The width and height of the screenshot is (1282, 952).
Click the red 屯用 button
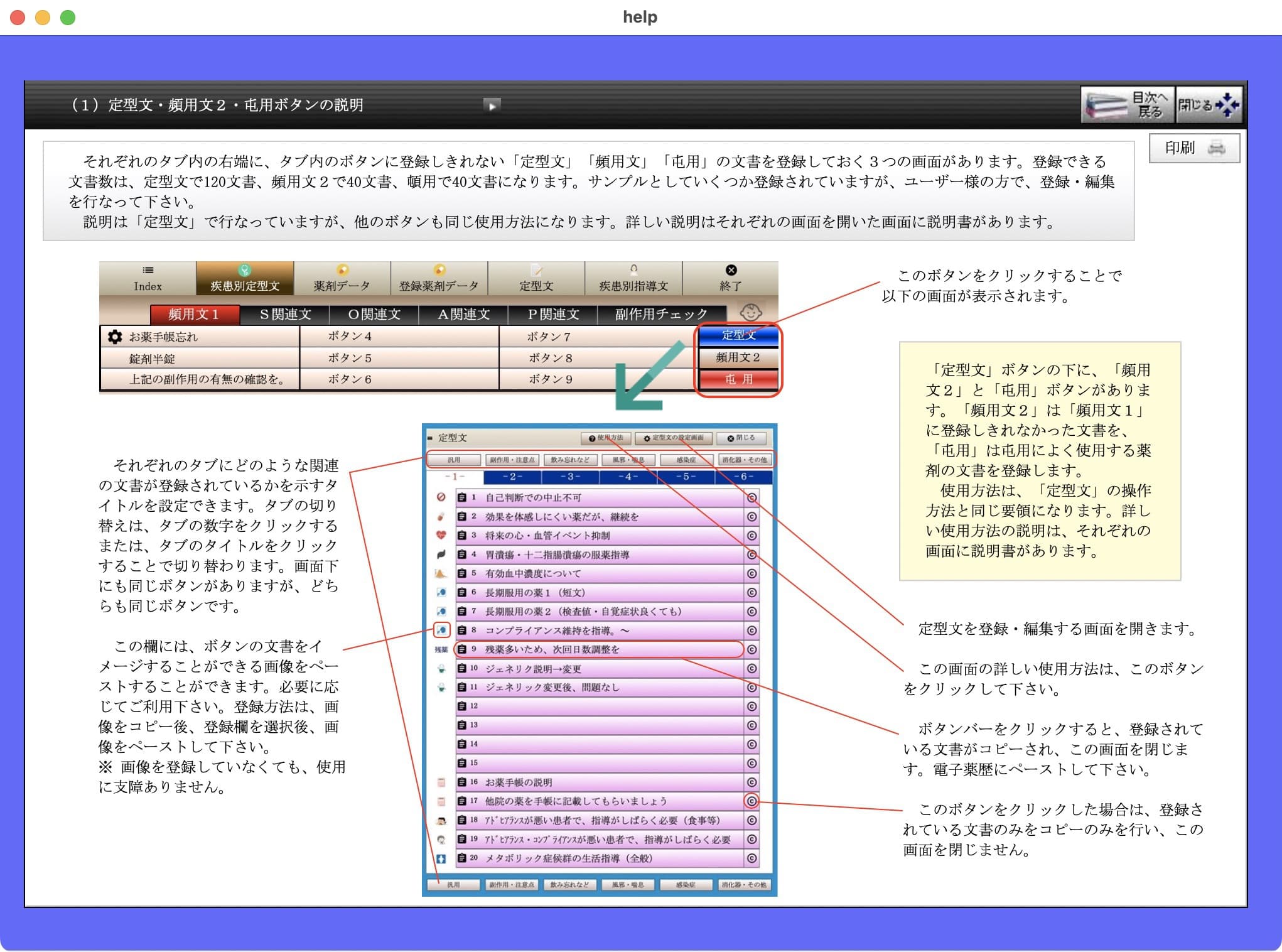[739, 379]
